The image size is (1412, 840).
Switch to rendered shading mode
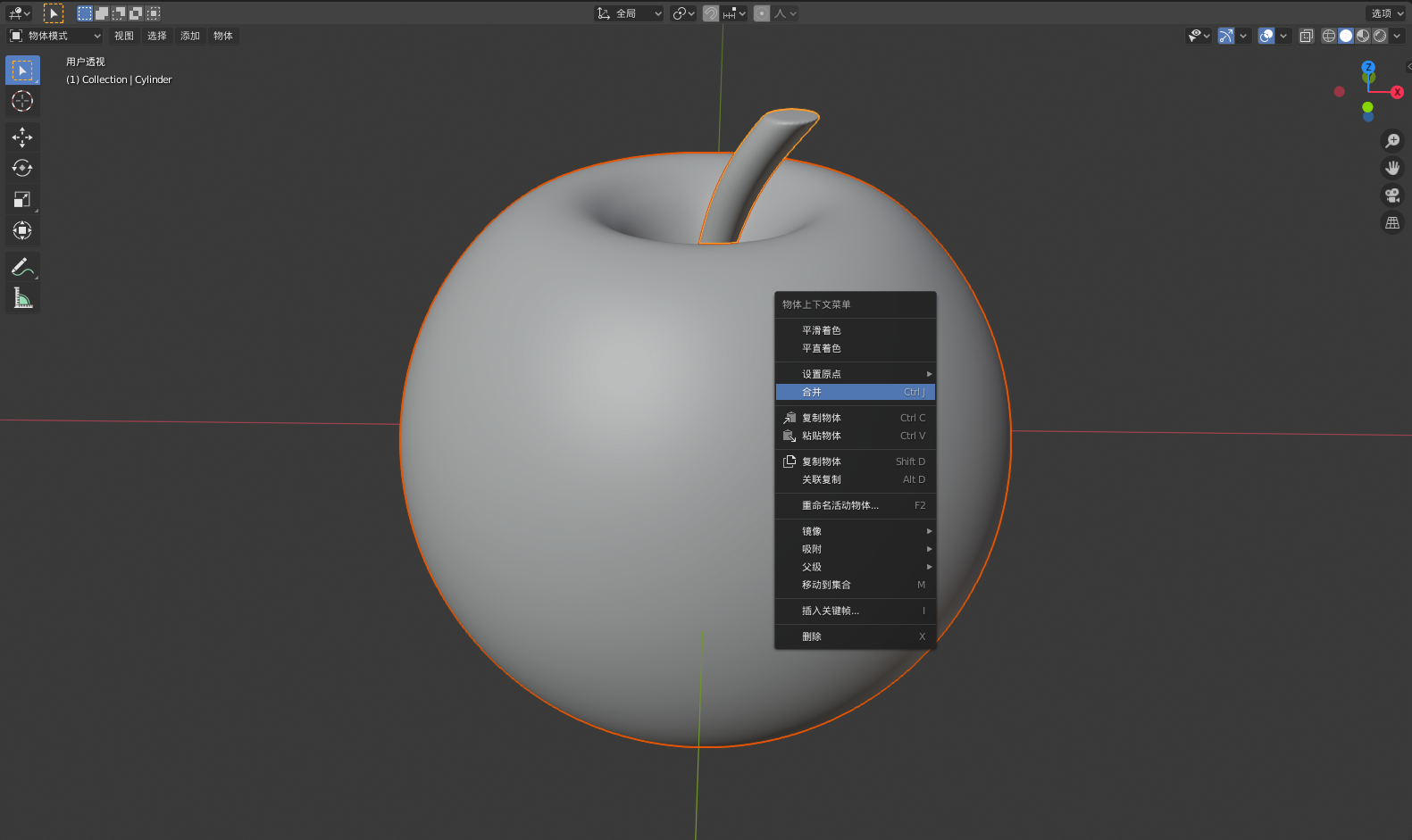1380,36
